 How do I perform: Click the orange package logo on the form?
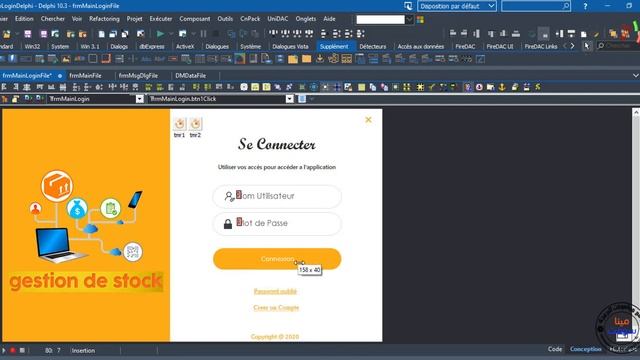[x=57, y=186]
